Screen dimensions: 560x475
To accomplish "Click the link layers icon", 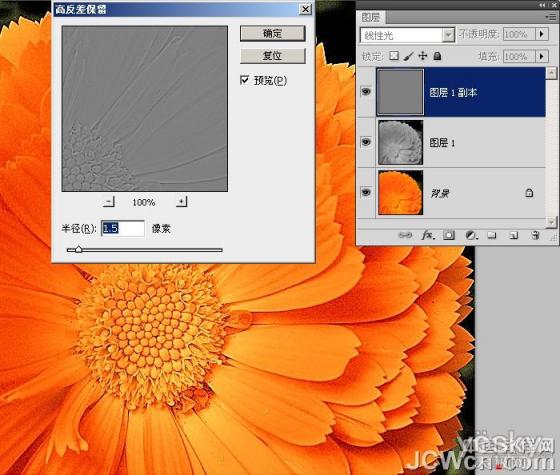I will 405,235.
